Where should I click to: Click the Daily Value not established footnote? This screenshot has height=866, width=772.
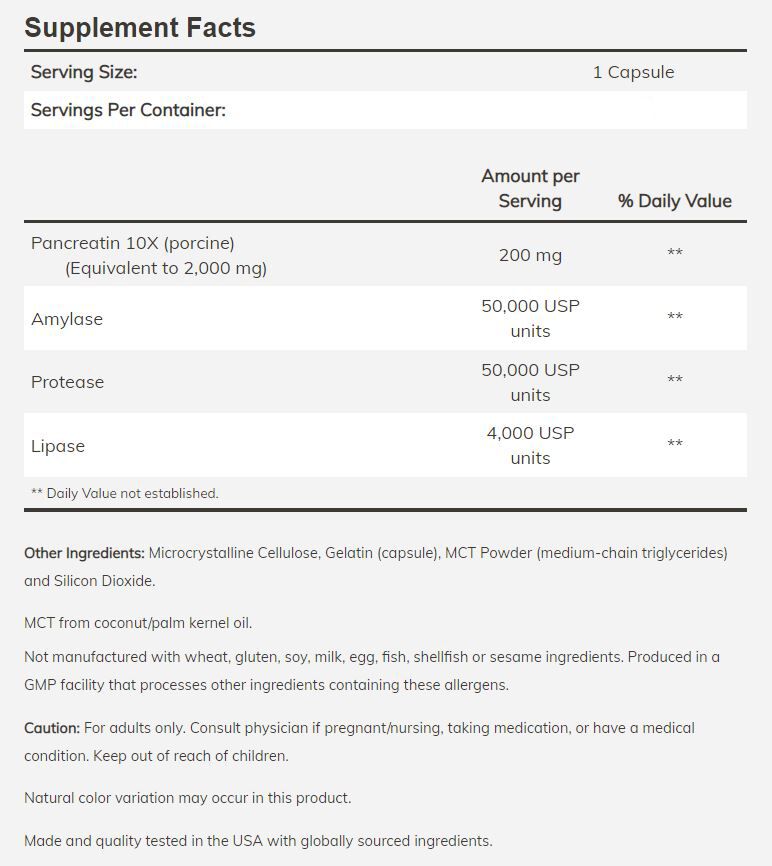[125, 493]
